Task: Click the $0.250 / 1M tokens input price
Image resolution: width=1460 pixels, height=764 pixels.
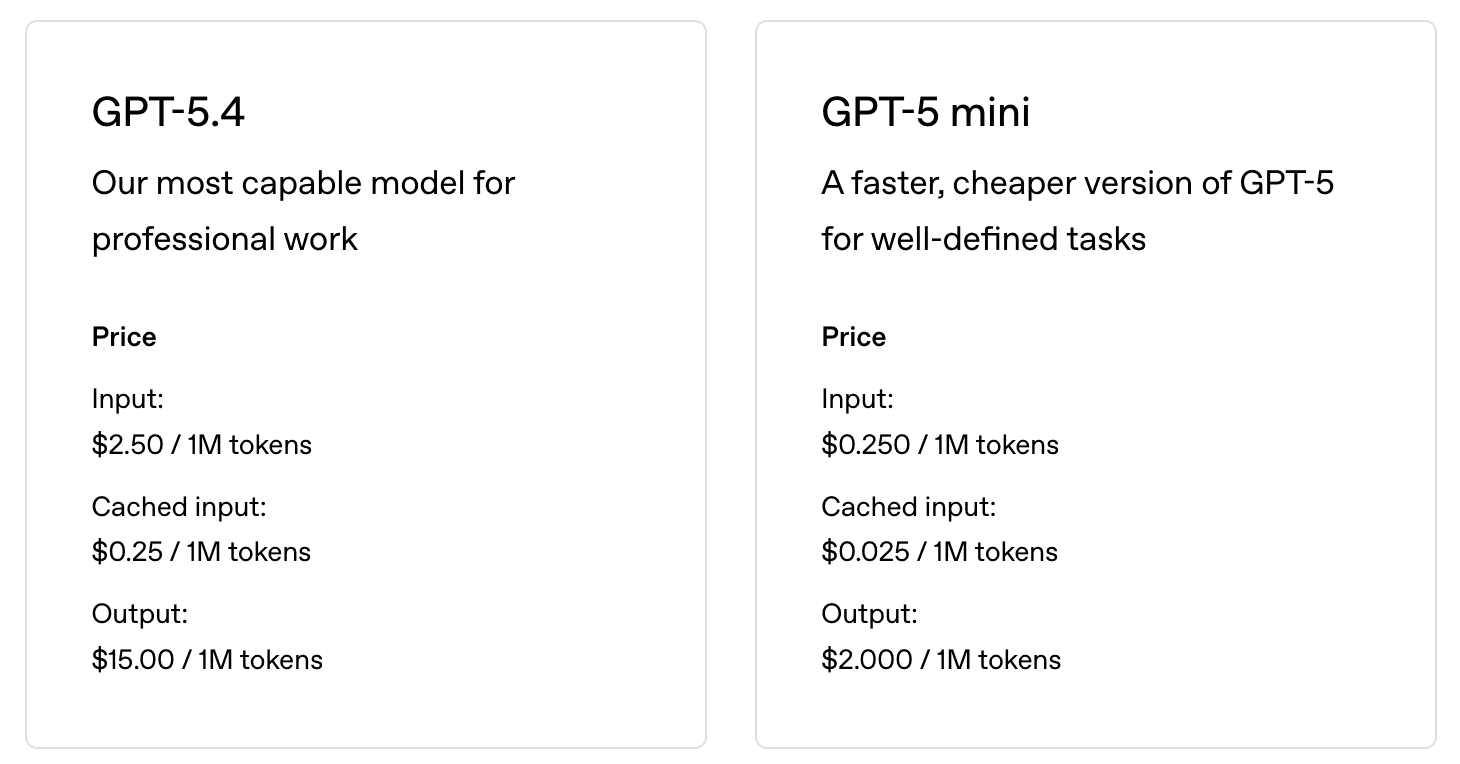Action: pyautogui.click(x=940, y=444)
